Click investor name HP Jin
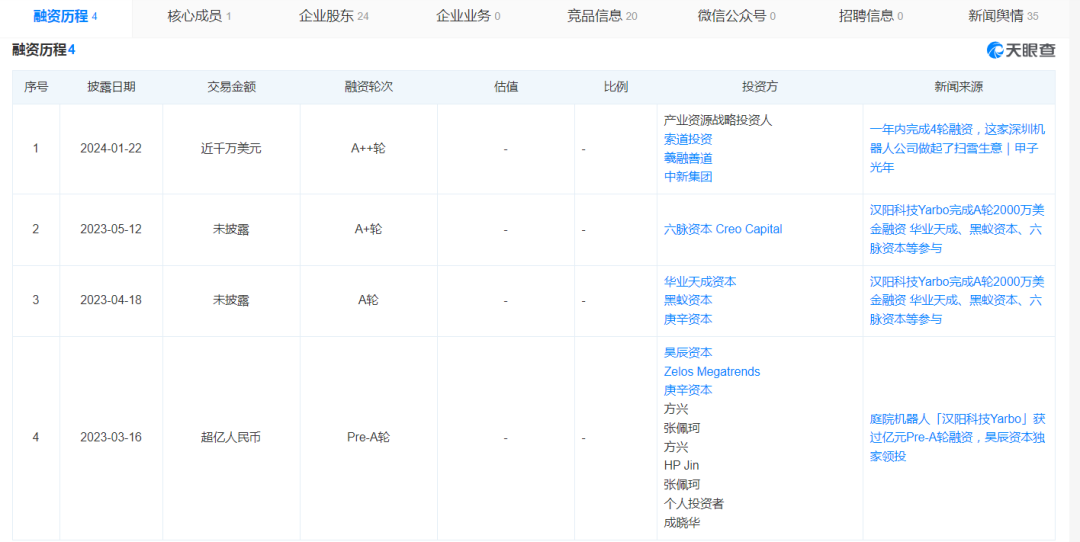This screenshot has height=542, width=1080. [x=681, y=465]
